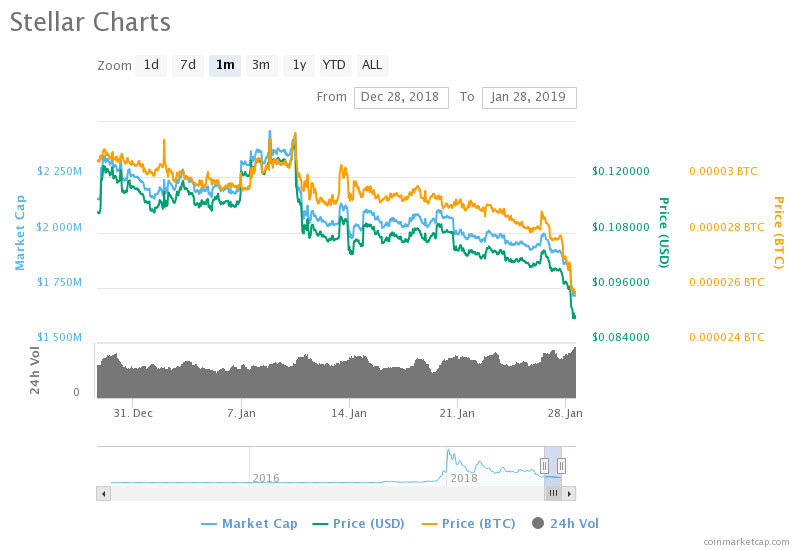
Task: Click the navigator scrollbar thumb grip
Action: (x=553, y=493)
